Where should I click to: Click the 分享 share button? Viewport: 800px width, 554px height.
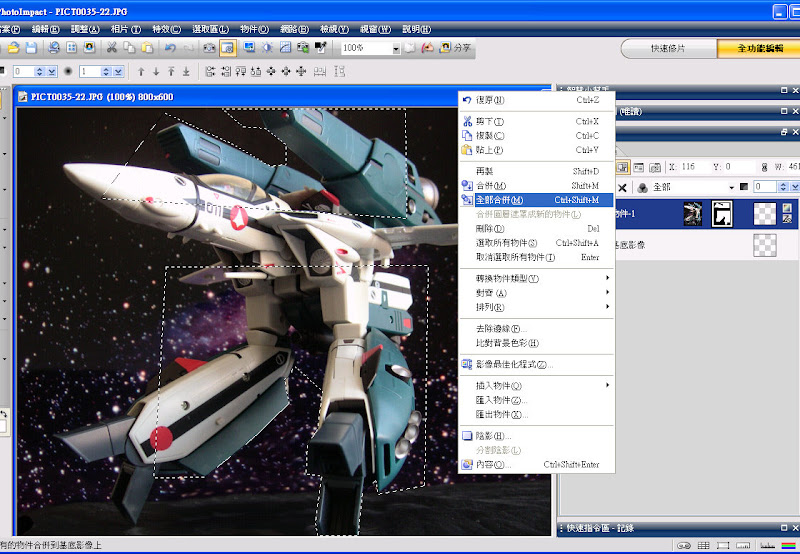point(455,47)
